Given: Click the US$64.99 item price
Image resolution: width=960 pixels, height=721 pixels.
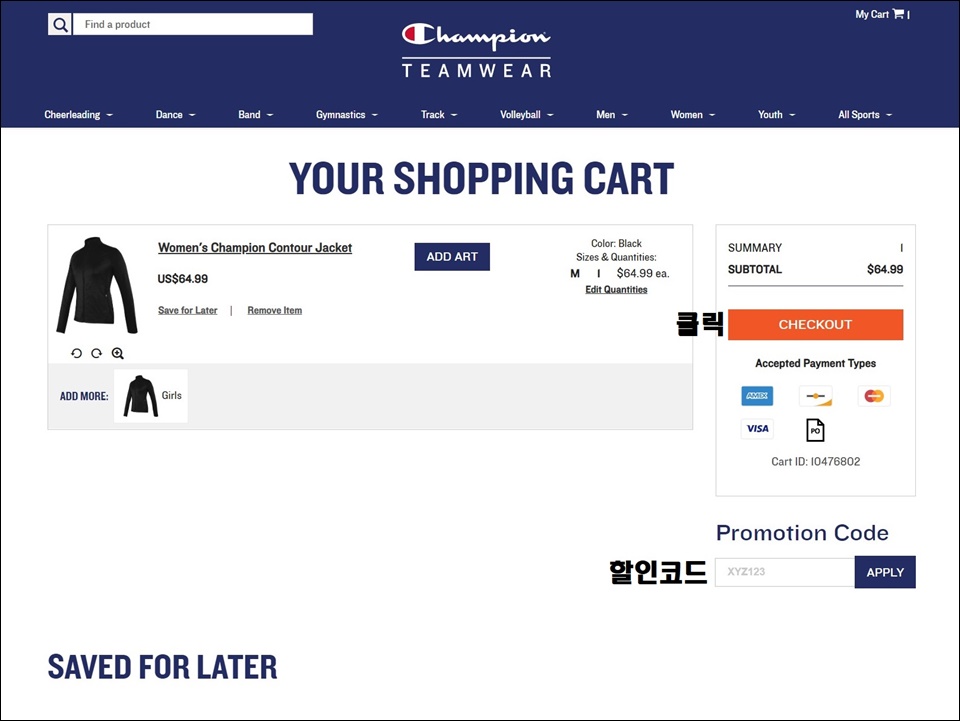Looking at the screenshot, I should tap(182, 279).
